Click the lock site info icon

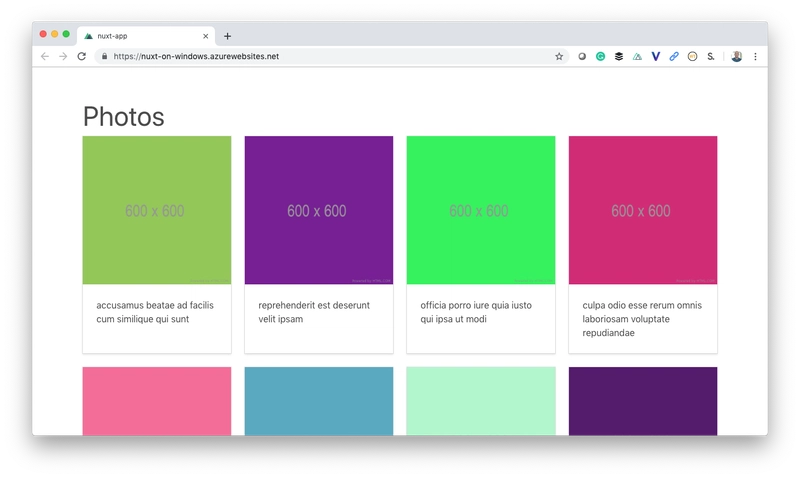tap(104, 57)
